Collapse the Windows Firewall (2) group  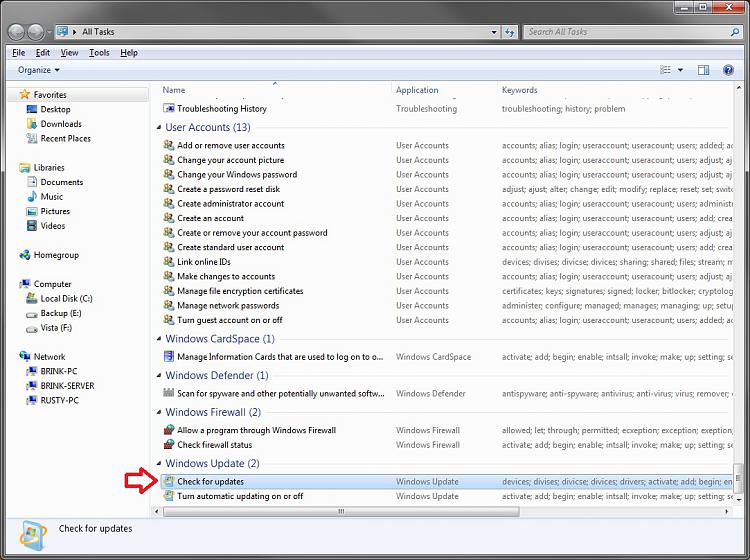tap(159, 412)
